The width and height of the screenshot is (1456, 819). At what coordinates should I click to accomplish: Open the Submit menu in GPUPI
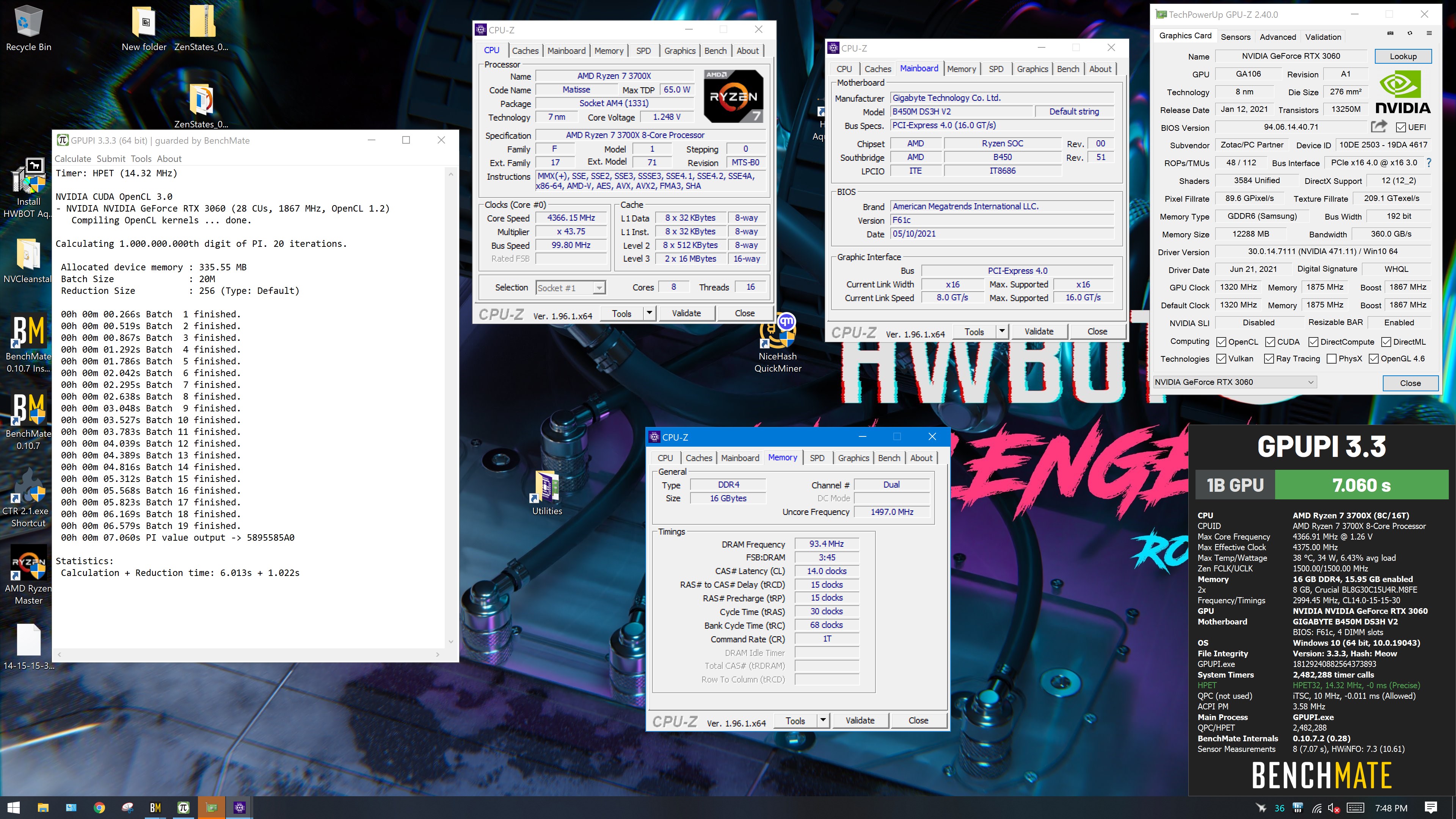(111, 159)
